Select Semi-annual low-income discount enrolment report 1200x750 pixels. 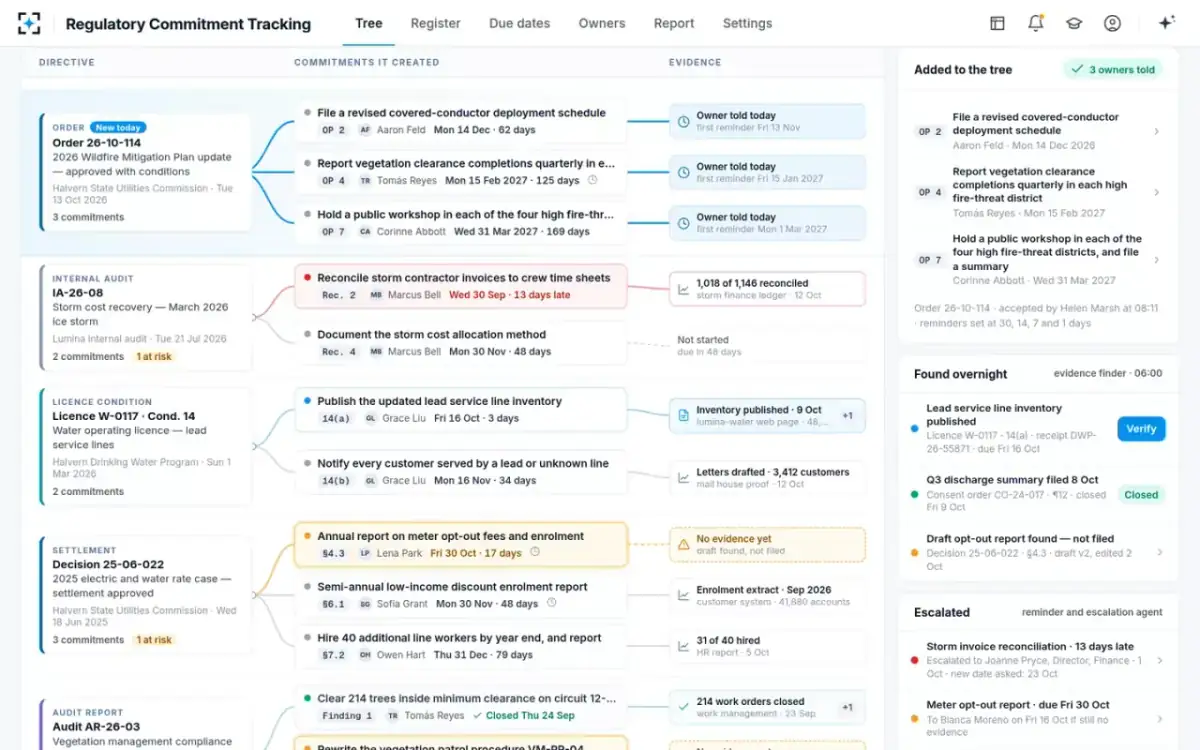click(461, 595)
